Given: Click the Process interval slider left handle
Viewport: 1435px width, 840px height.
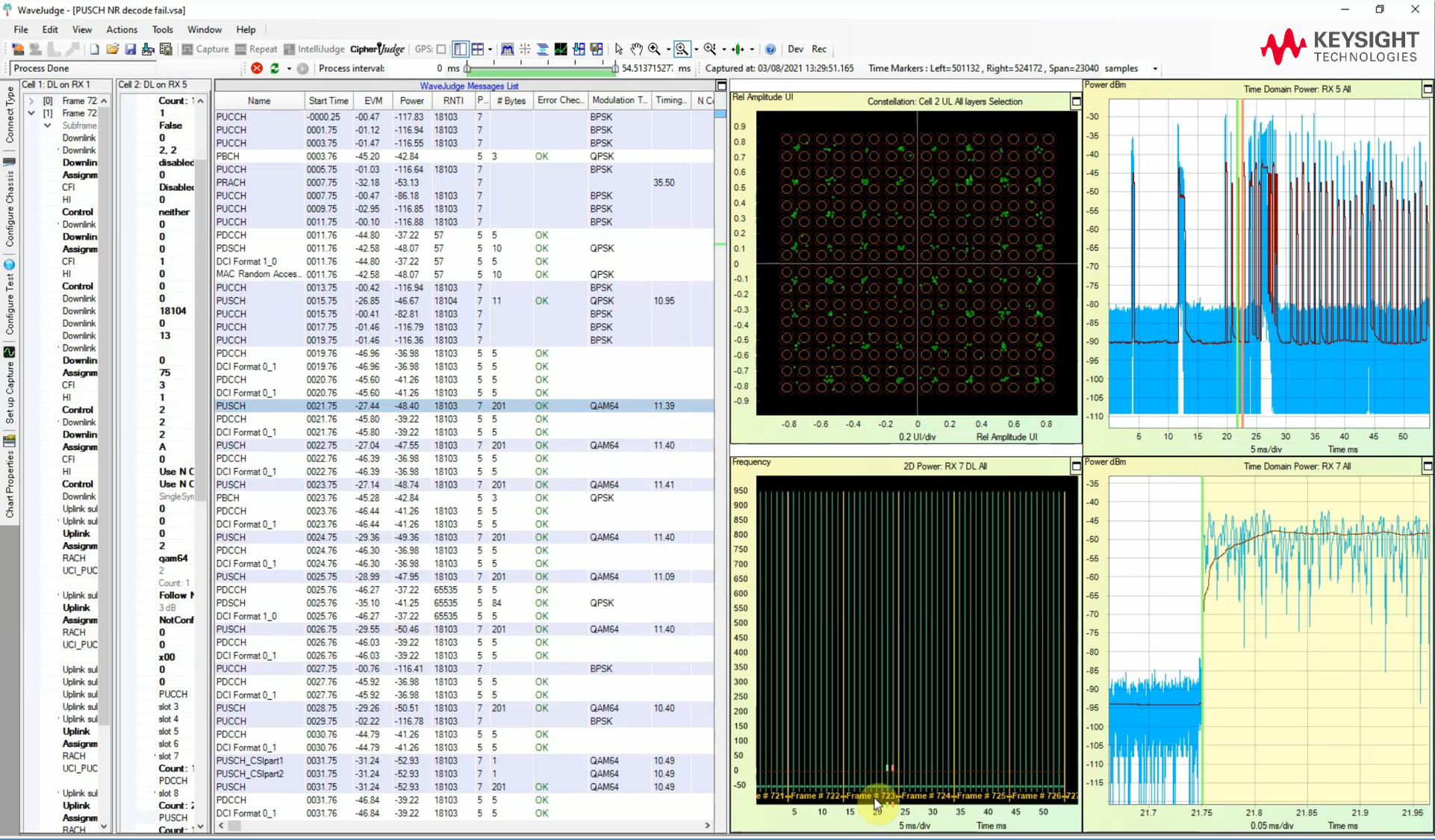Looking at the screenshot, I should [467, 69].
